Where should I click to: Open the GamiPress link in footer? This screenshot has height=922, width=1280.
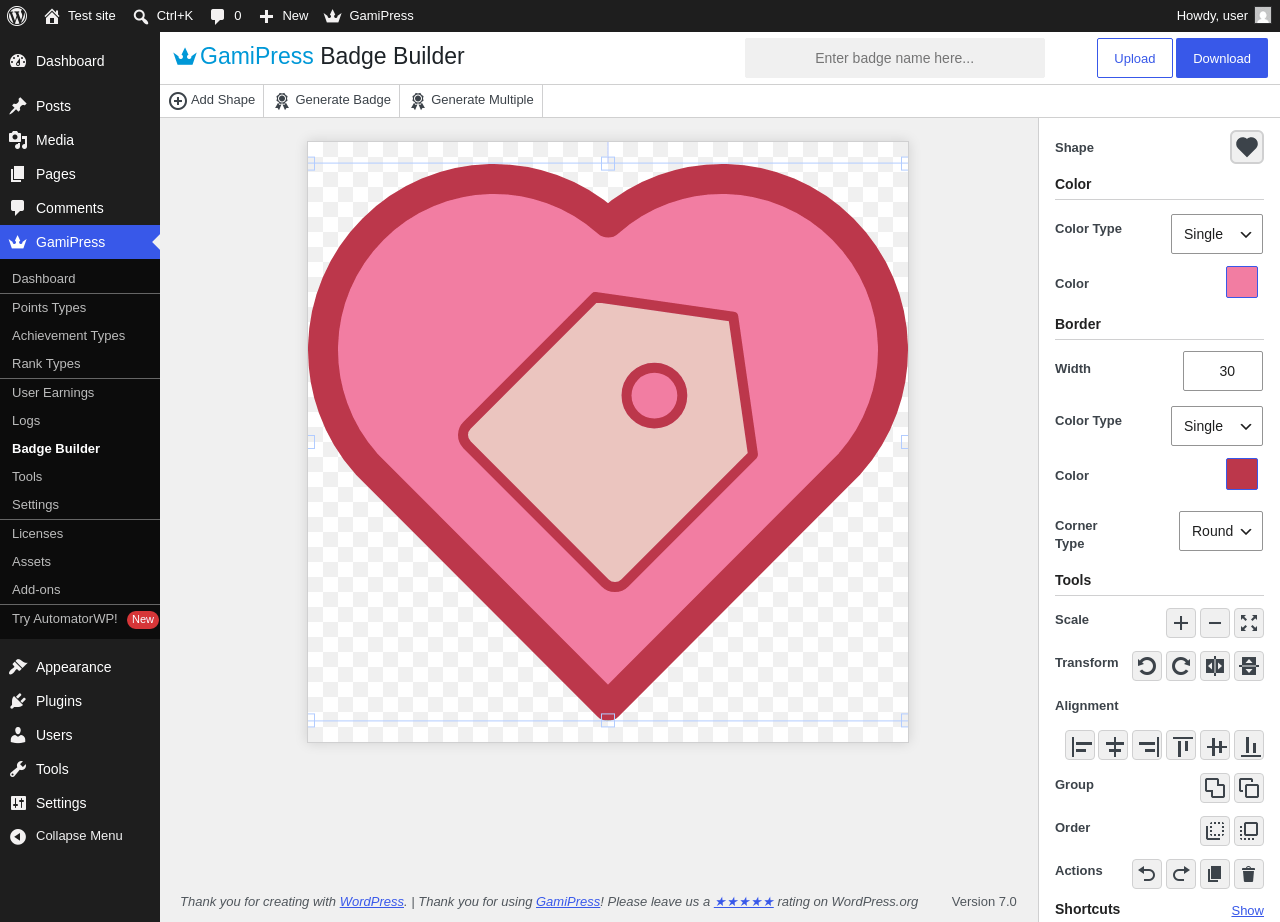tap(568, 902)
